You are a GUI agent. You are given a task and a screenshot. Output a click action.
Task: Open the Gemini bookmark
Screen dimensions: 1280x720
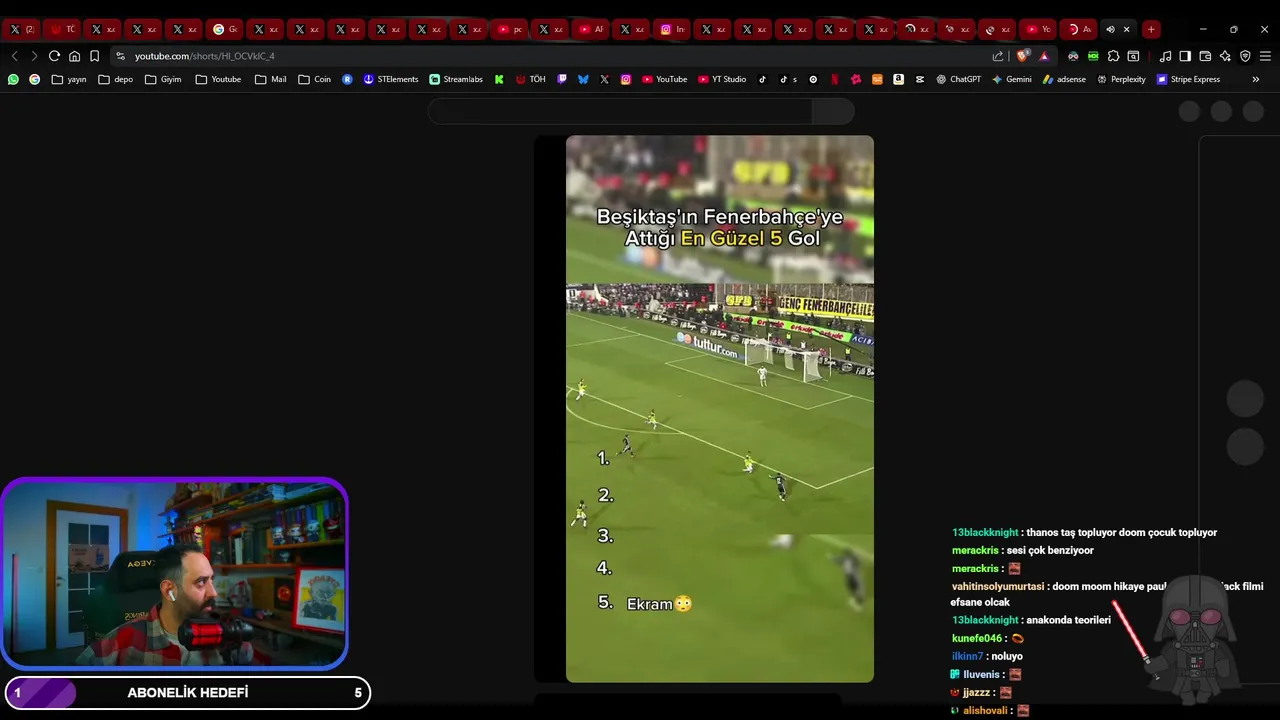[x=1012, y=79]
